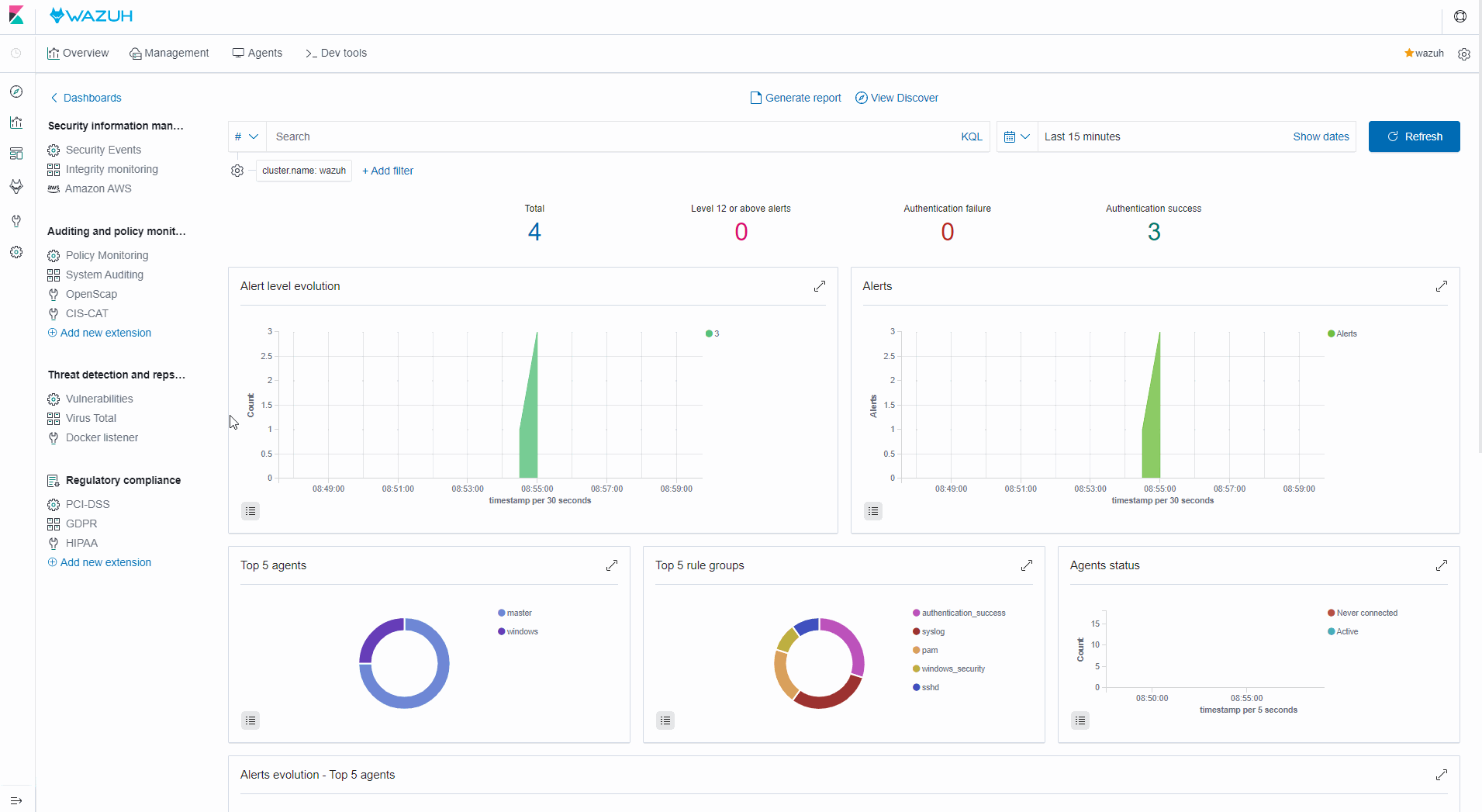Toggle the cluster.name: wazuh filter pill
Image resolution: width=1482 pixels, height=812 pixels.
[x=302, y=171]
